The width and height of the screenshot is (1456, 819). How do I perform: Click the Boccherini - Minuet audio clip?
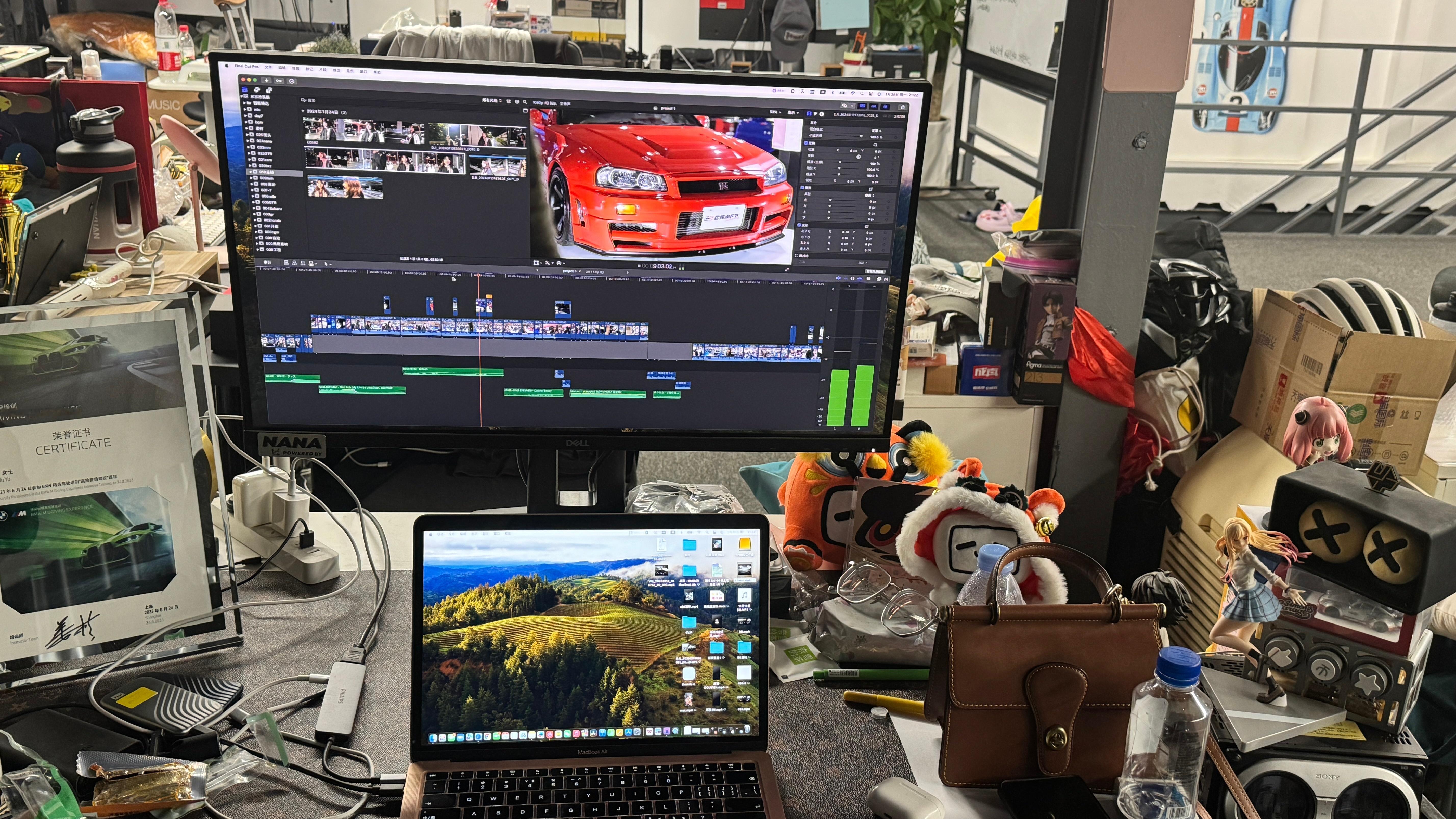[453, 371]
